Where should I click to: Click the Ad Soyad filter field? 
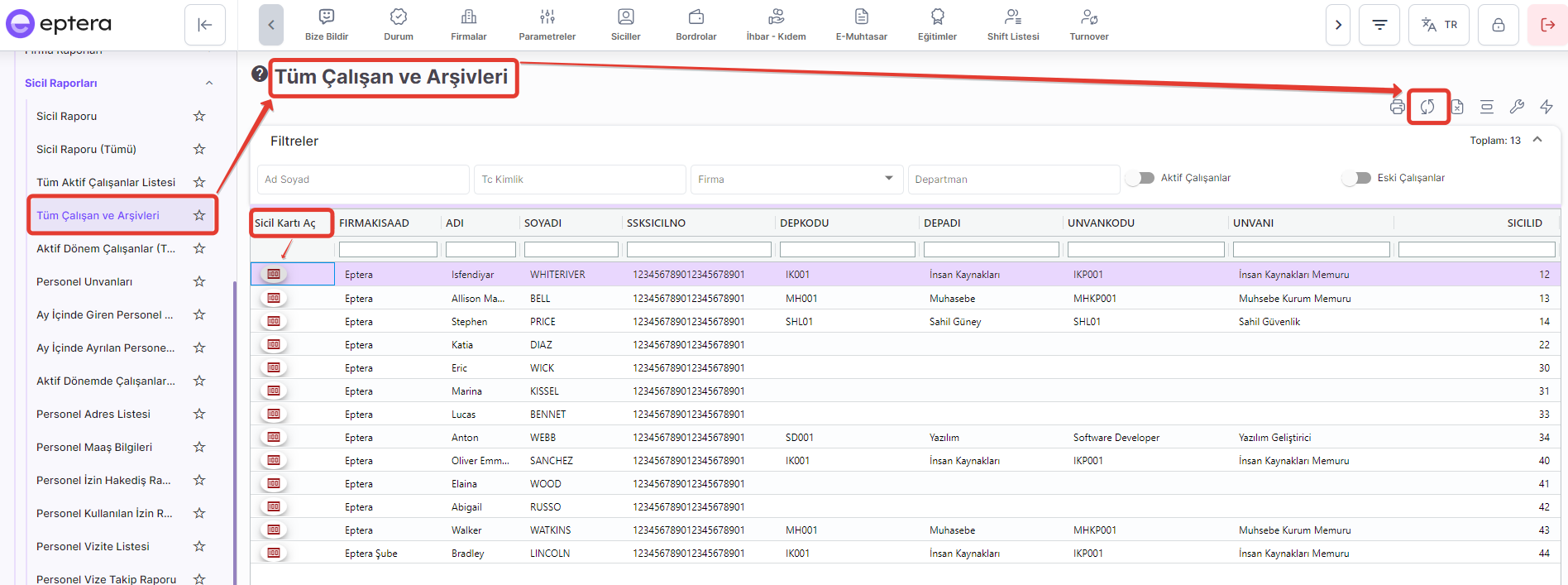tap(363, 179)
